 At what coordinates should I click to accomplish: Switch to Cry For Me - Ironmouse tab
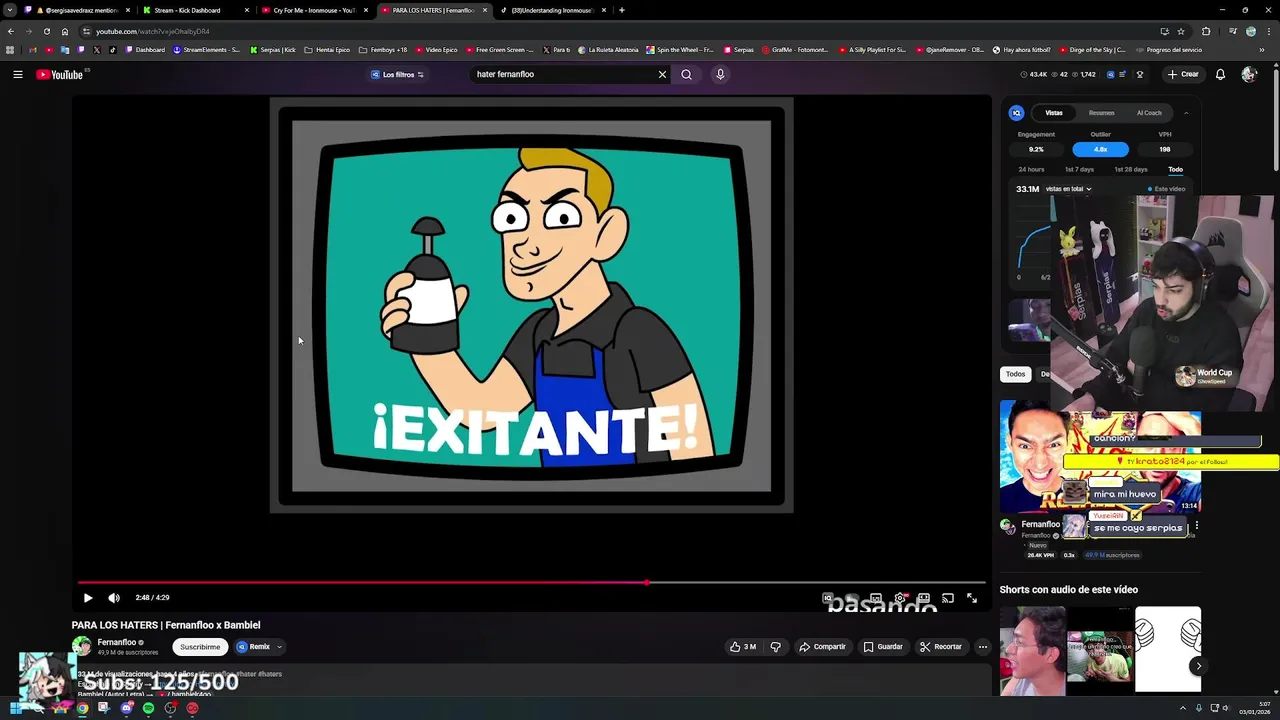coord(314,10)
